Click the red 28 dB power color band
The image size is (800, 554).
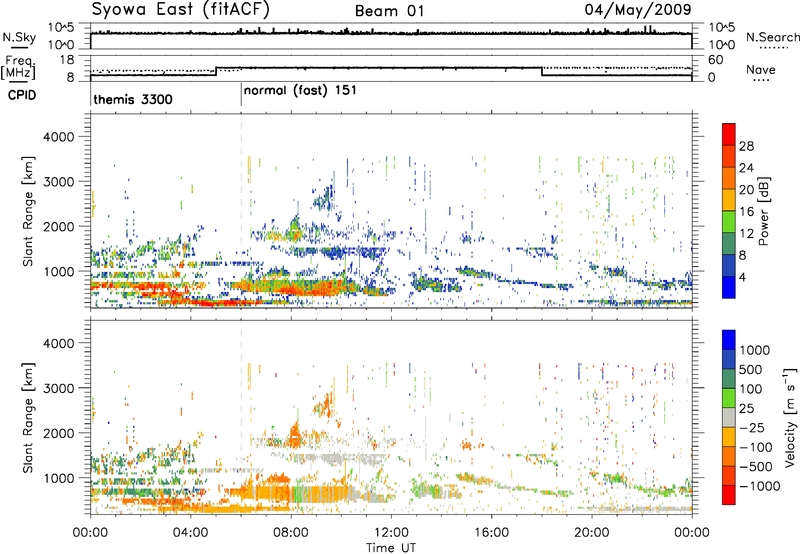point(729,135)
